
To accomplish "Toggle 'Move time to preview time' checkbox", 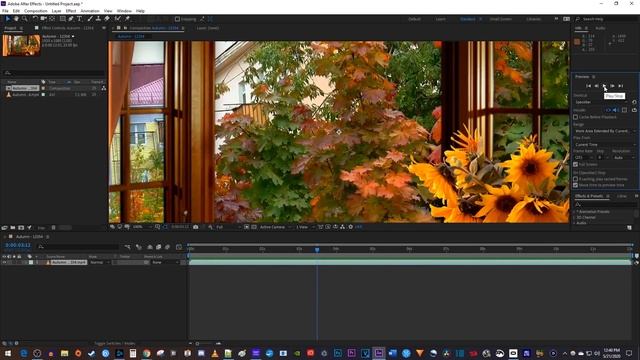I will click(x=576, y=185).
